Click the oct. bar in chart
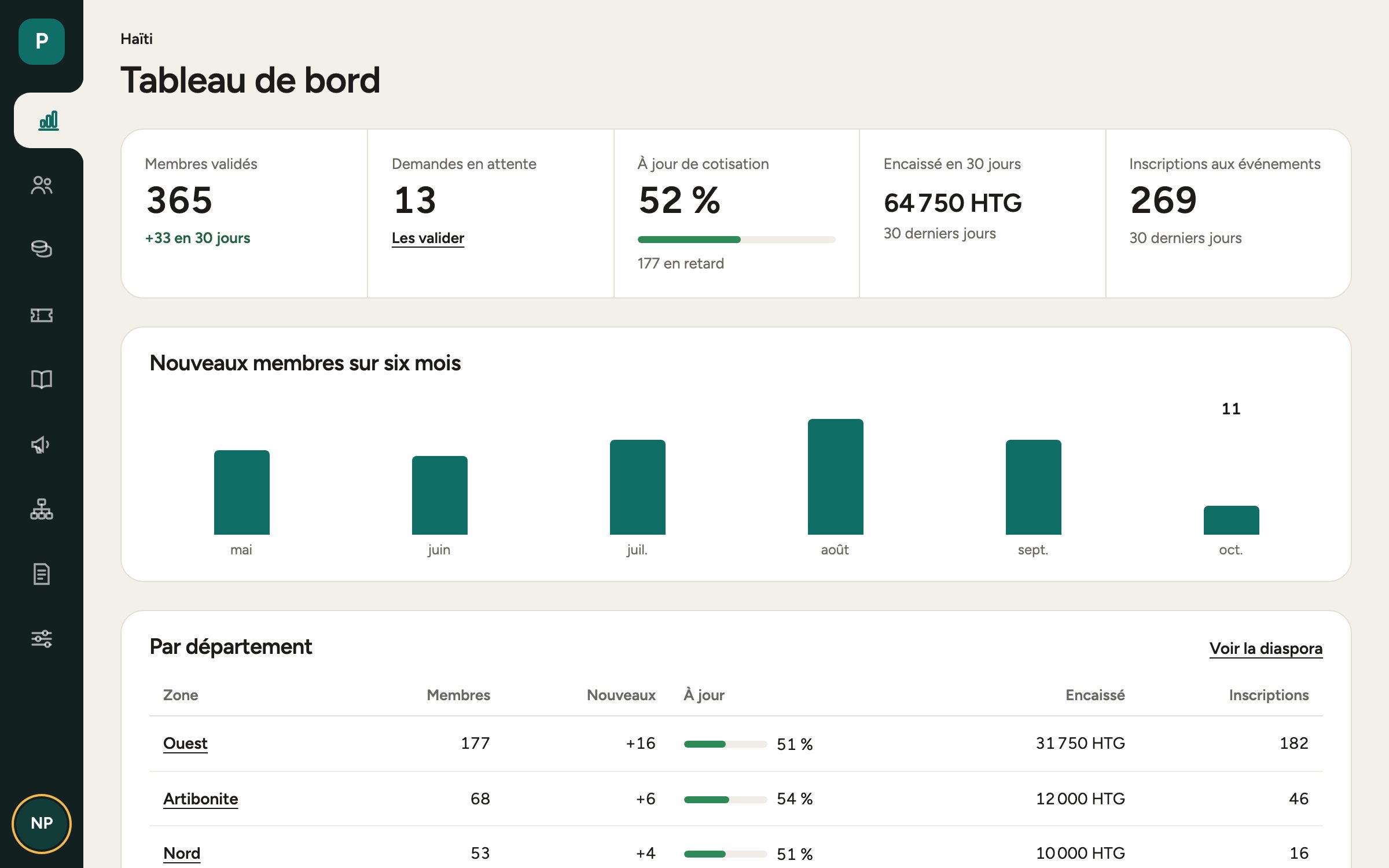This screenshot has height=868, width=1389. tap(1231, 520)
